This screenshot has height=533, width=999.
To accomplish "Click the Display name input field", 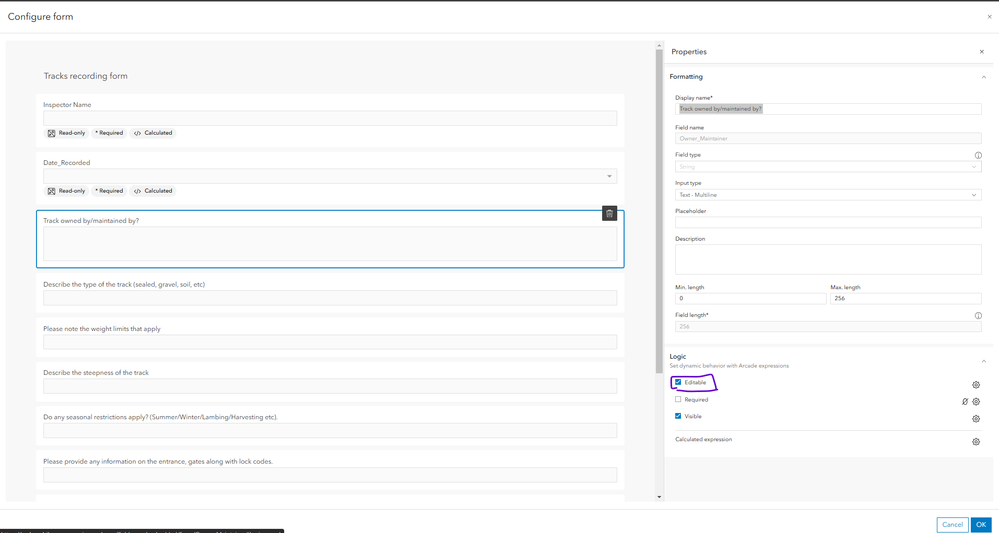I will 828,109.
